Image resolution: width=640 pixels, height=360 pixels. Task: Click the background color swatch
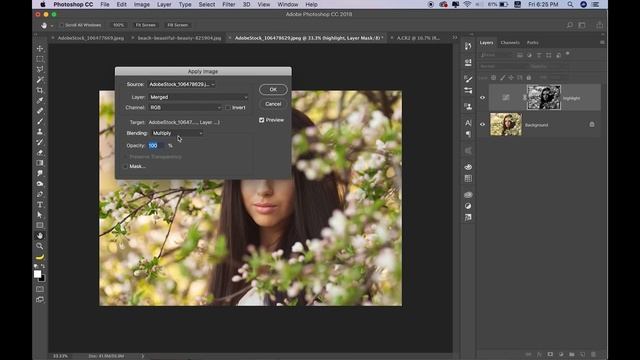click(42, 279)
